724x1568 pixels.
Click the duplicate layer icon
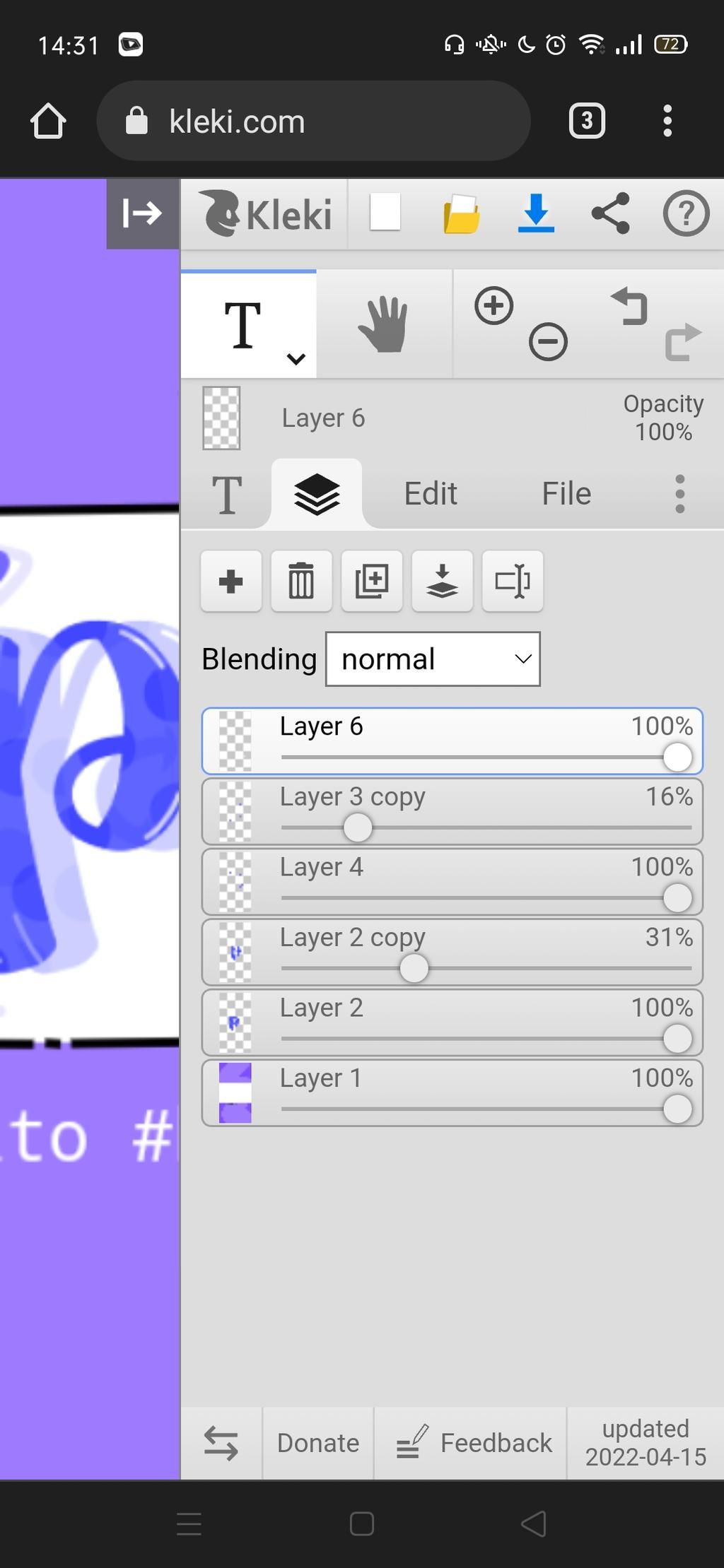[x=372, y=582]
